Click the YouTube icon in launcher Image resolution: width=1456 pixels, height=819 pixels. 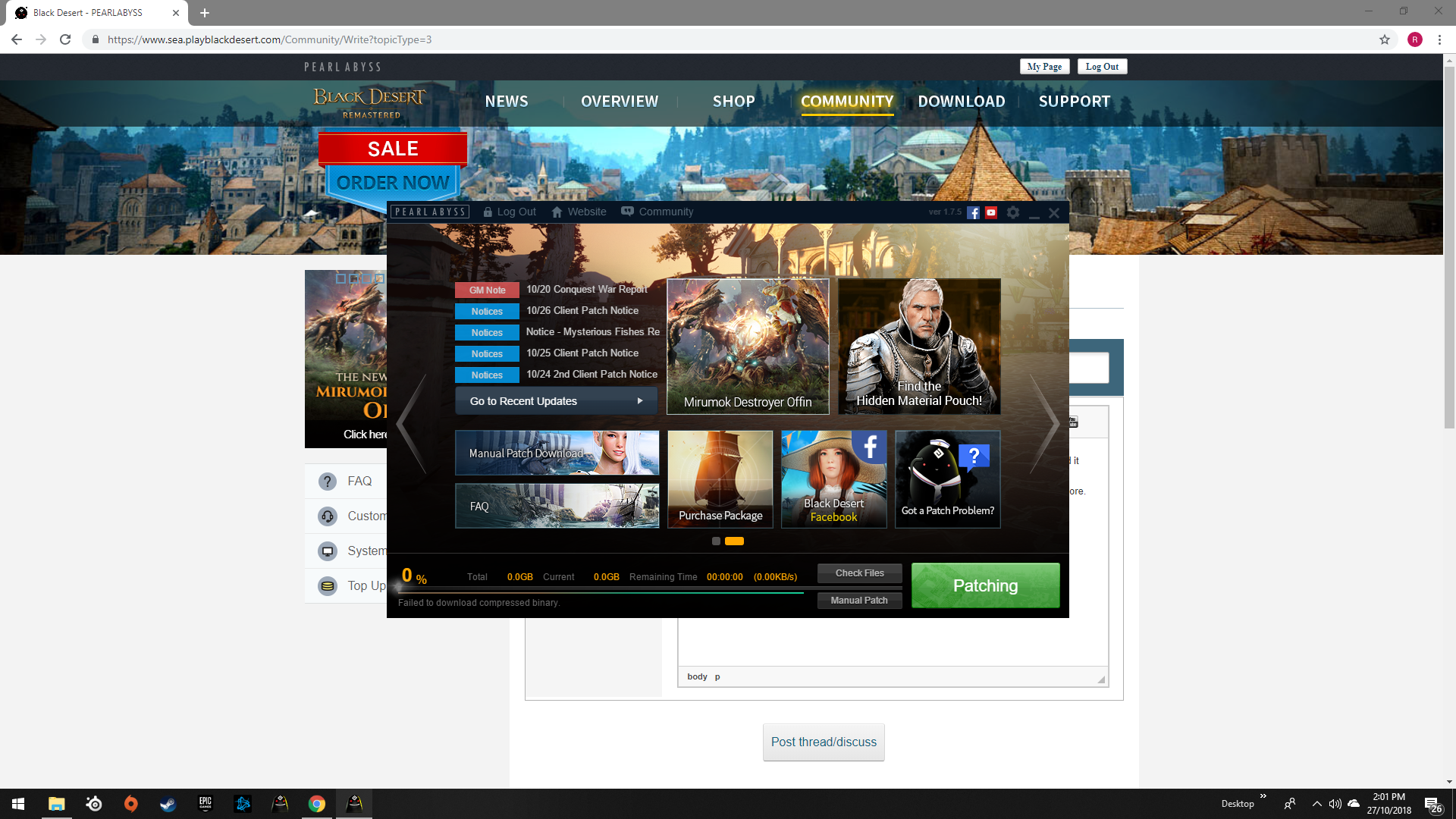click(990, 212)
